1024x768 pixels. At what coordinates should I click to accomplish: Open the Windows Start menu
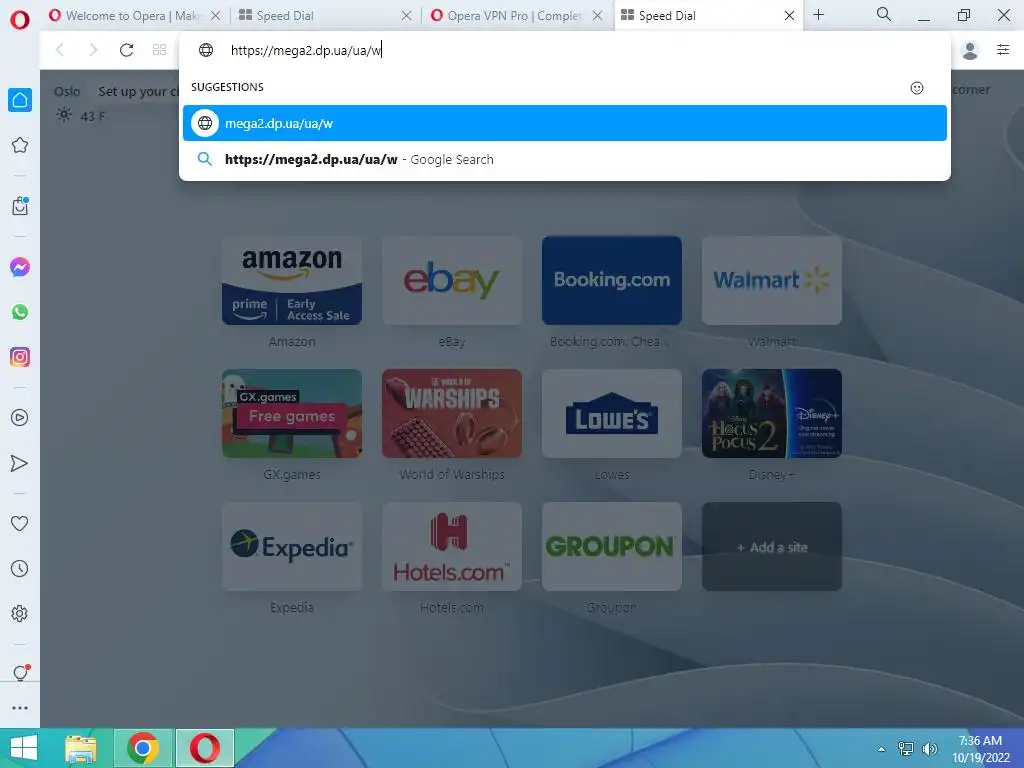pyautogui.click(x=24, y=748)
